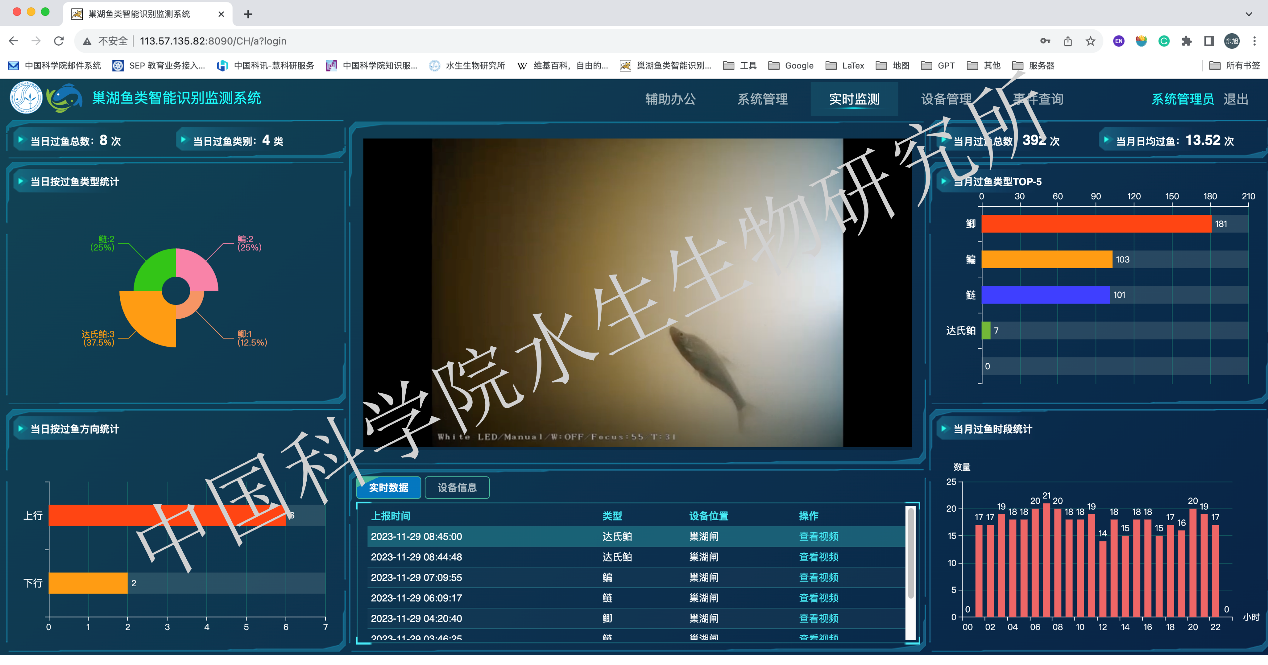Open the 系统管理 navigation menu
This screenshot has height=665, width=1268.
pyautogui.click(x=762, y=99)
